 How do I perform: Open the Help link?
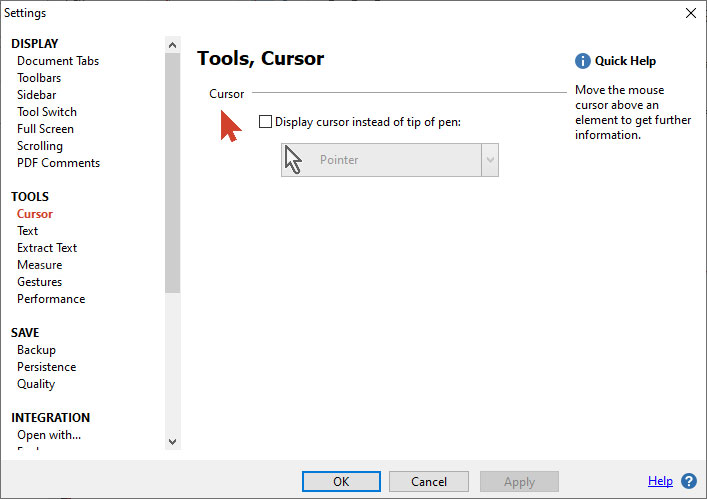click(660, 481)
